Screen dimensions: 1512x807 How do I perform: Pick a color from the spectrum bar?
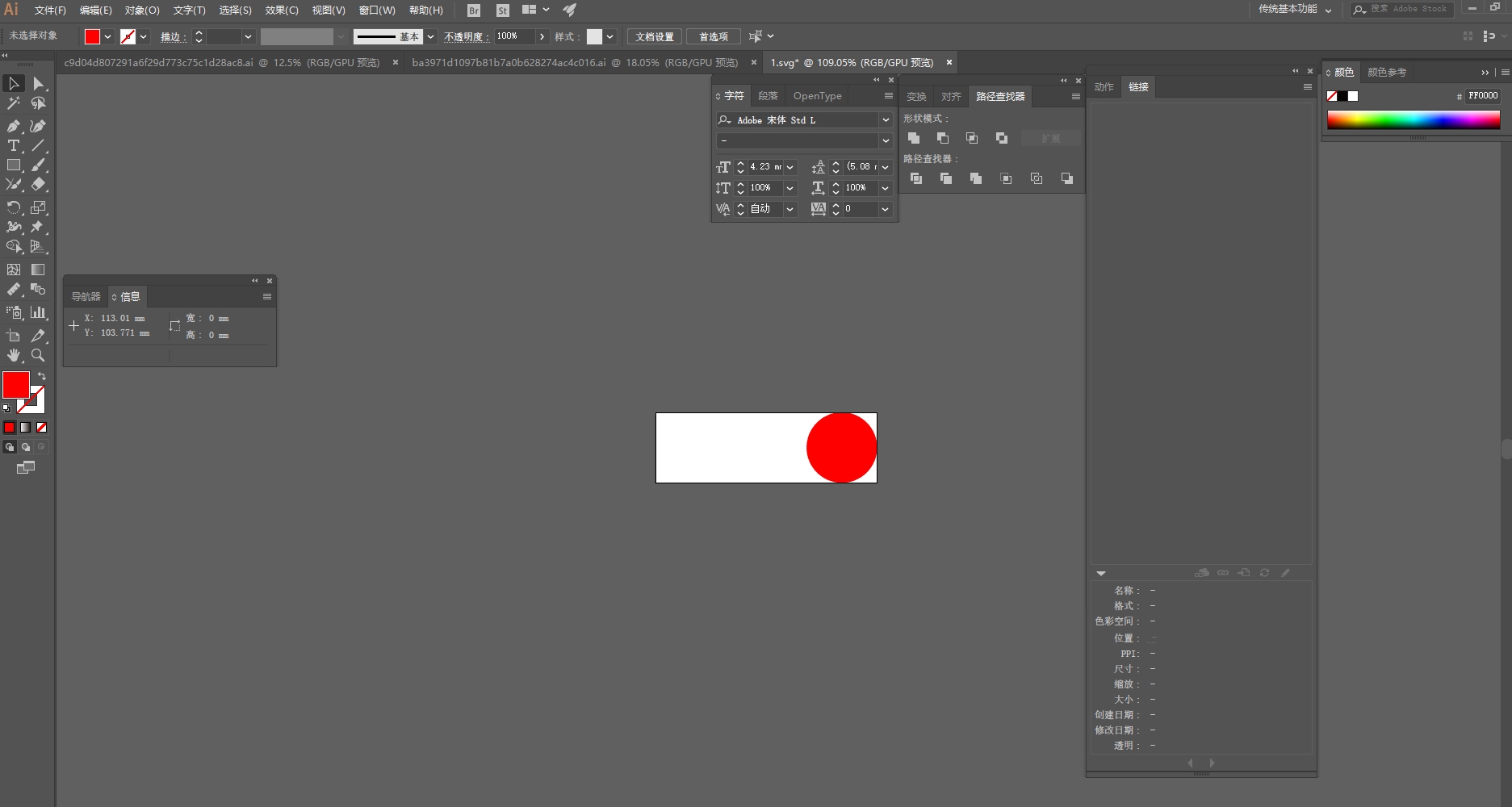(1413, 120)
